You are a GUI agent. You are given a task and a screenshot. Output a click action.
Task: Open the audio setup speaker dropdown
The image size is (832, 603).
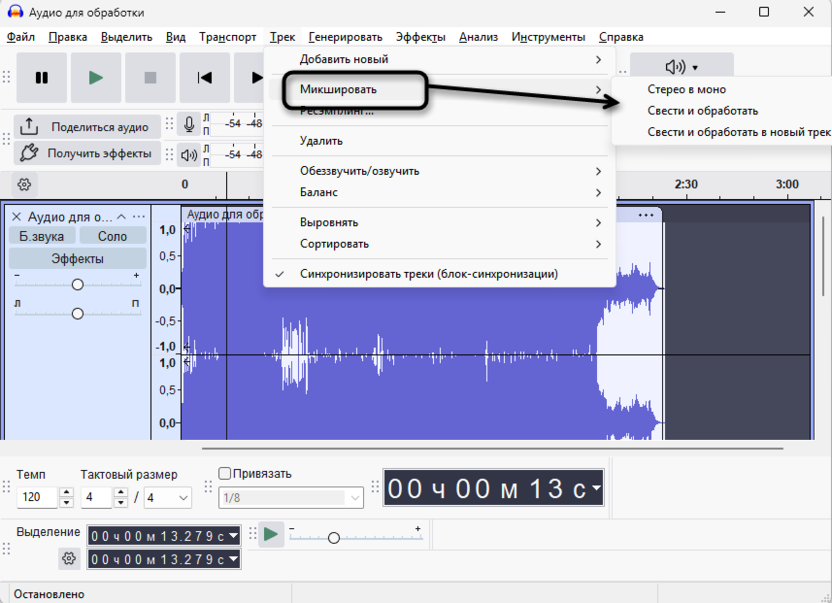681,67
